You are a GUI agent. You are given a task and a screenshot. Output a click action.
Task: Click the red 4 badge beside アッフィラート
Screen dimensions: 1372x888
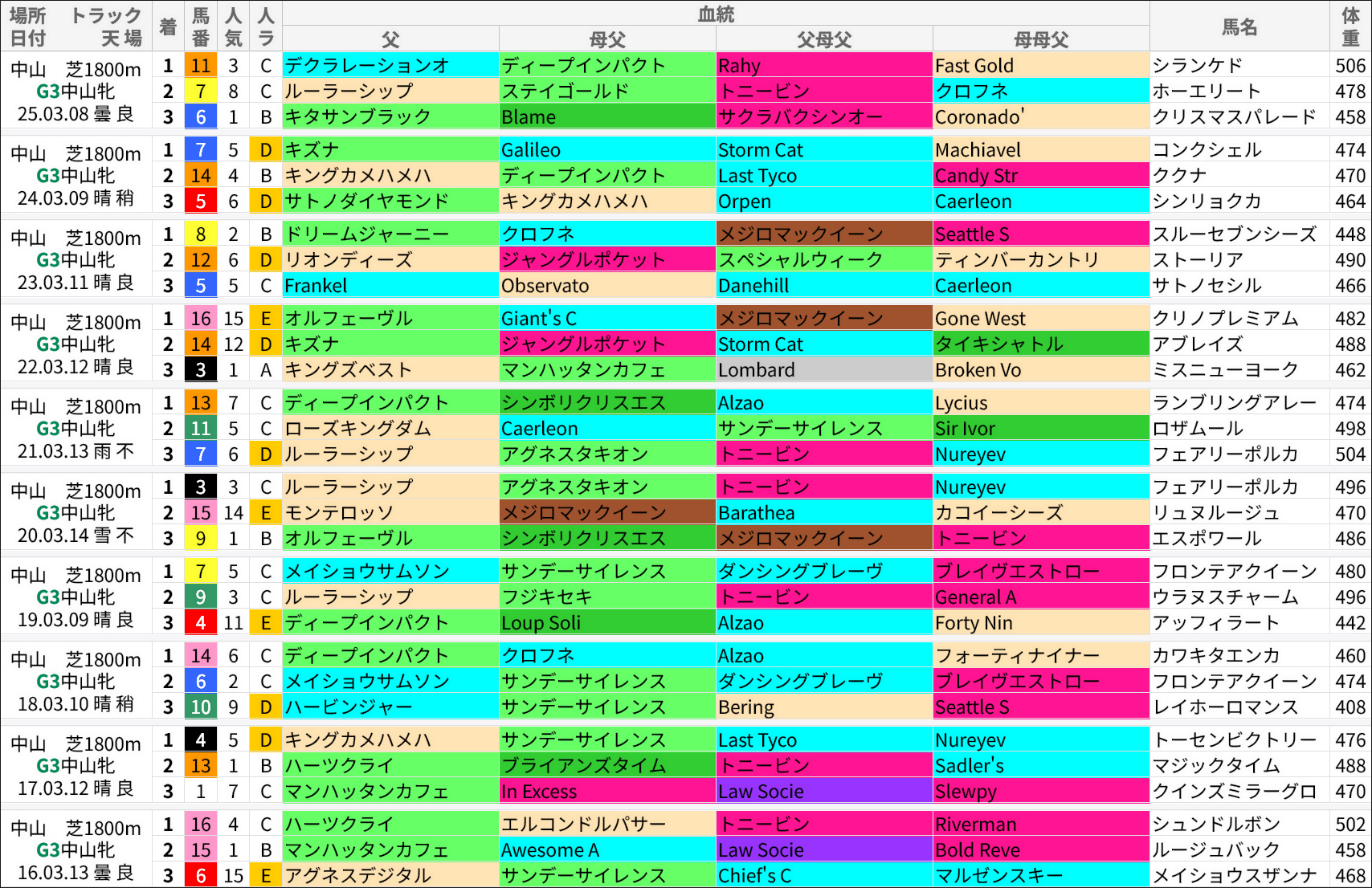click(x=200, y=622)
